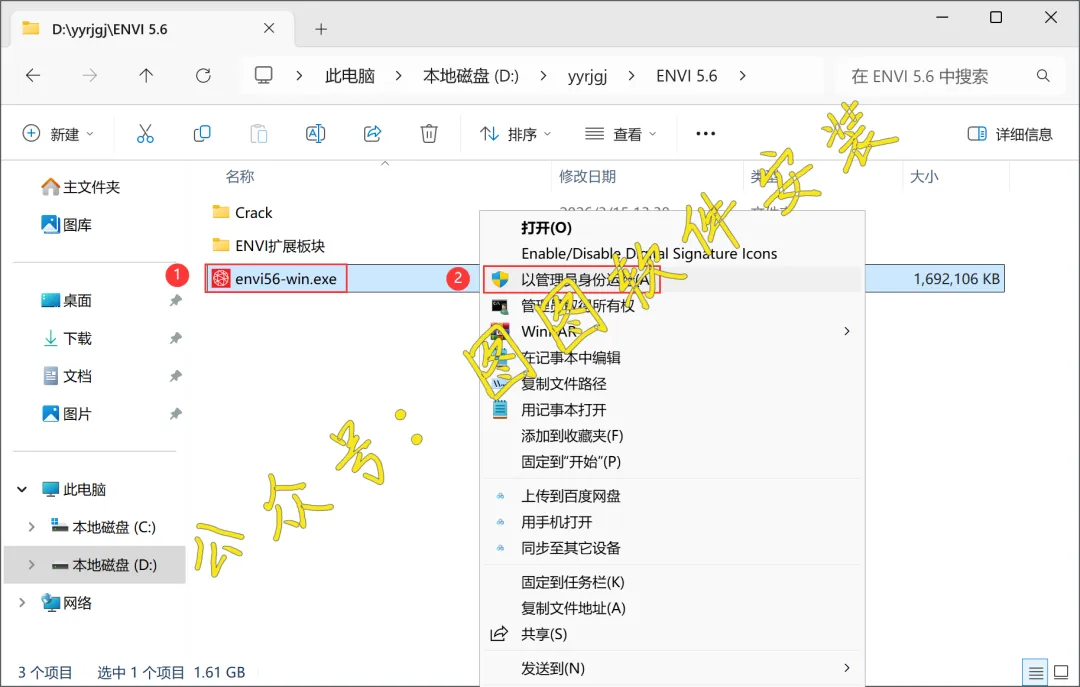The width and height of the screenshot is (1080, 687).
Task: Click the Paste clipboard icon
Action: (258, 134)
